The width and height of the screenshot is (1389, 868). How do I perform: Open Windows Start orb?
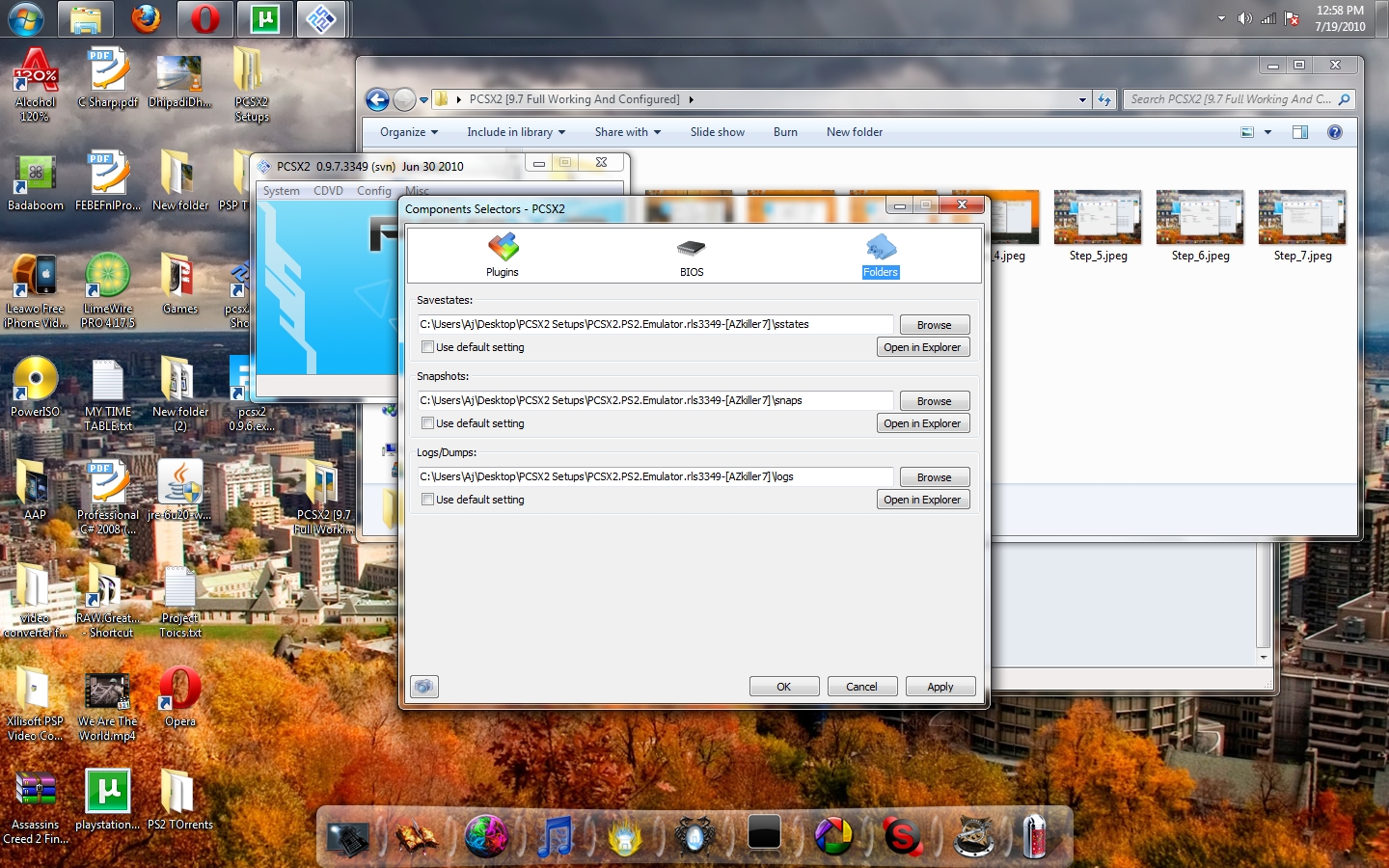coord(26,18)
